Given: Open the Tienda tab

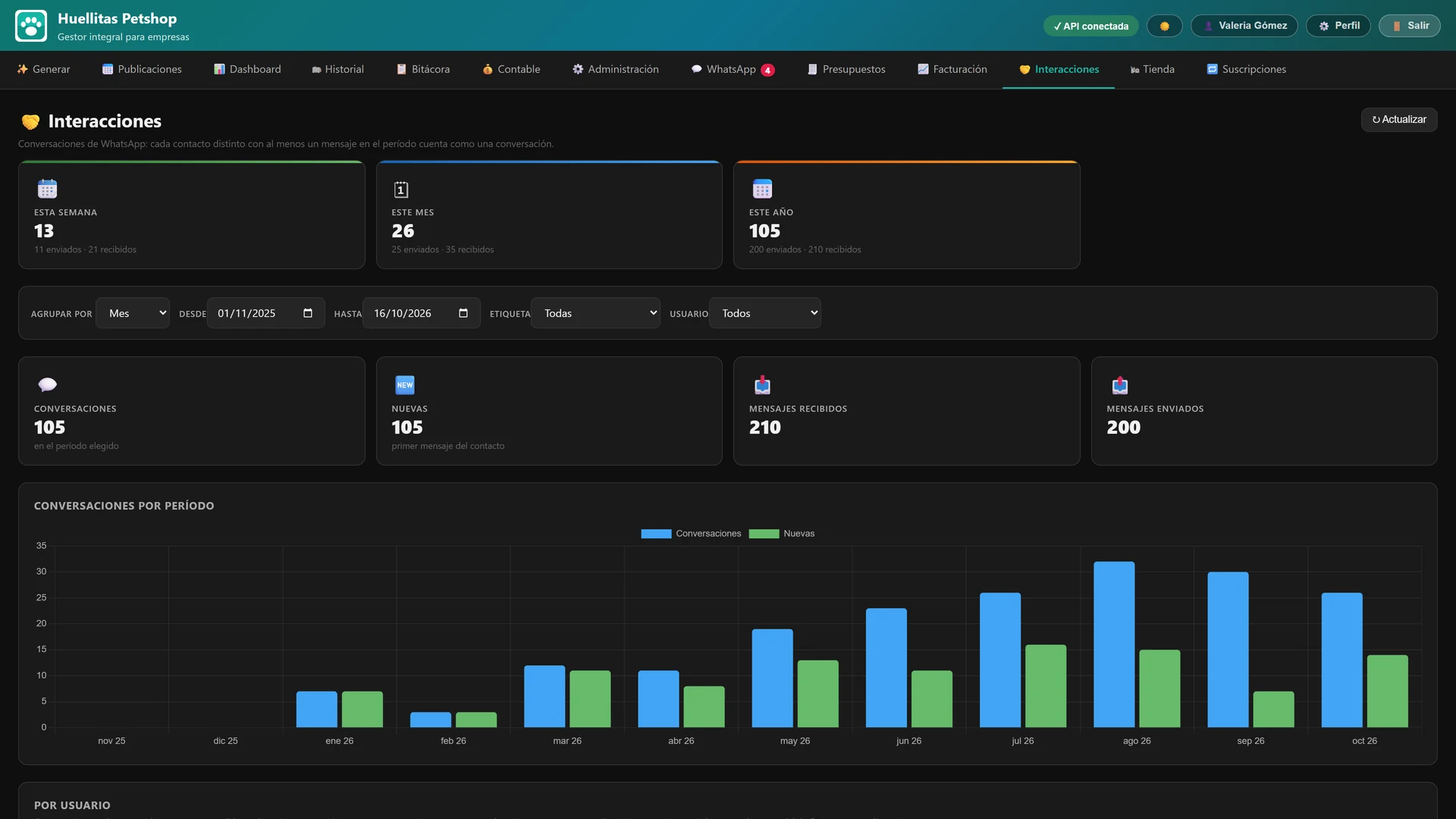Looking at the screenshot, I should point(1152,69).
